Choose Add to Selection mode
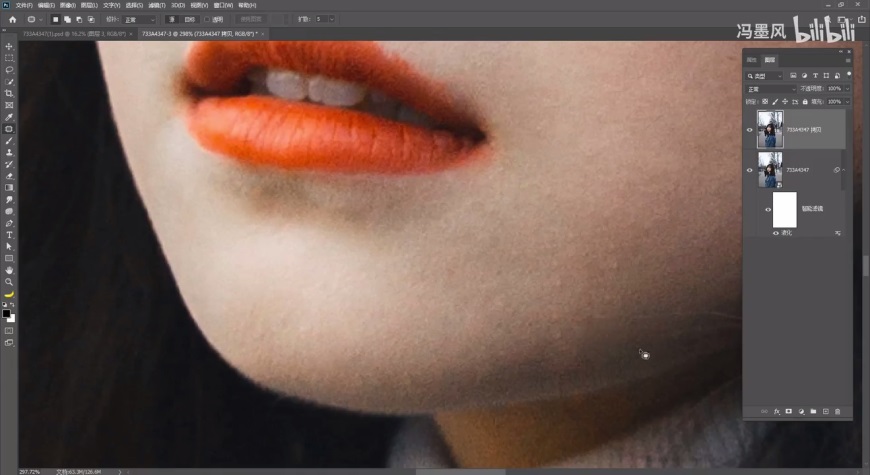870x475 pixels. pos(67,19)
